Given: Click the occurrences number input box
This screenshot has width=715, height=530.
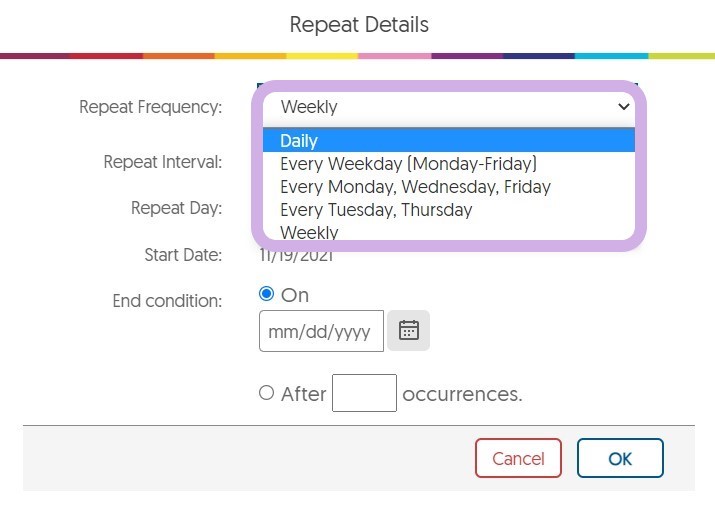Looking at the screenshot, I should (364, 393).
